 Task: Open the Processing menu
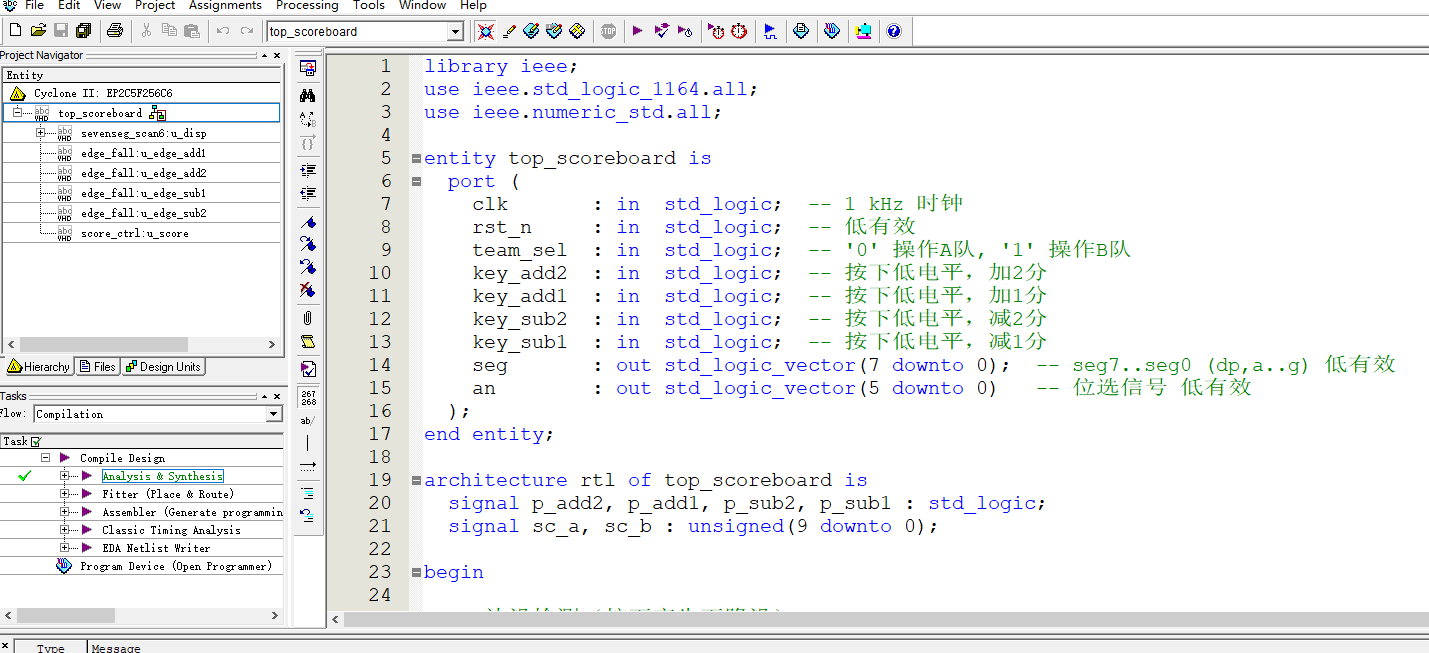(x=307, y=5)
